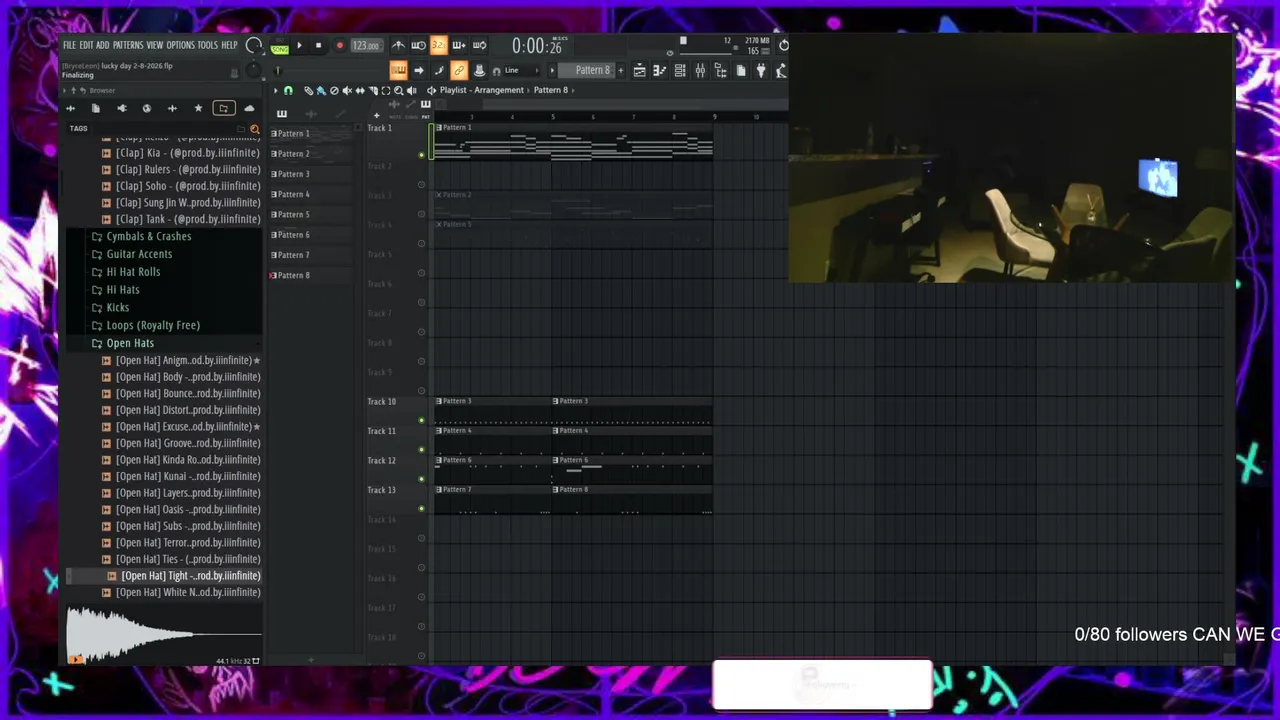Show all files in browser

96,108
